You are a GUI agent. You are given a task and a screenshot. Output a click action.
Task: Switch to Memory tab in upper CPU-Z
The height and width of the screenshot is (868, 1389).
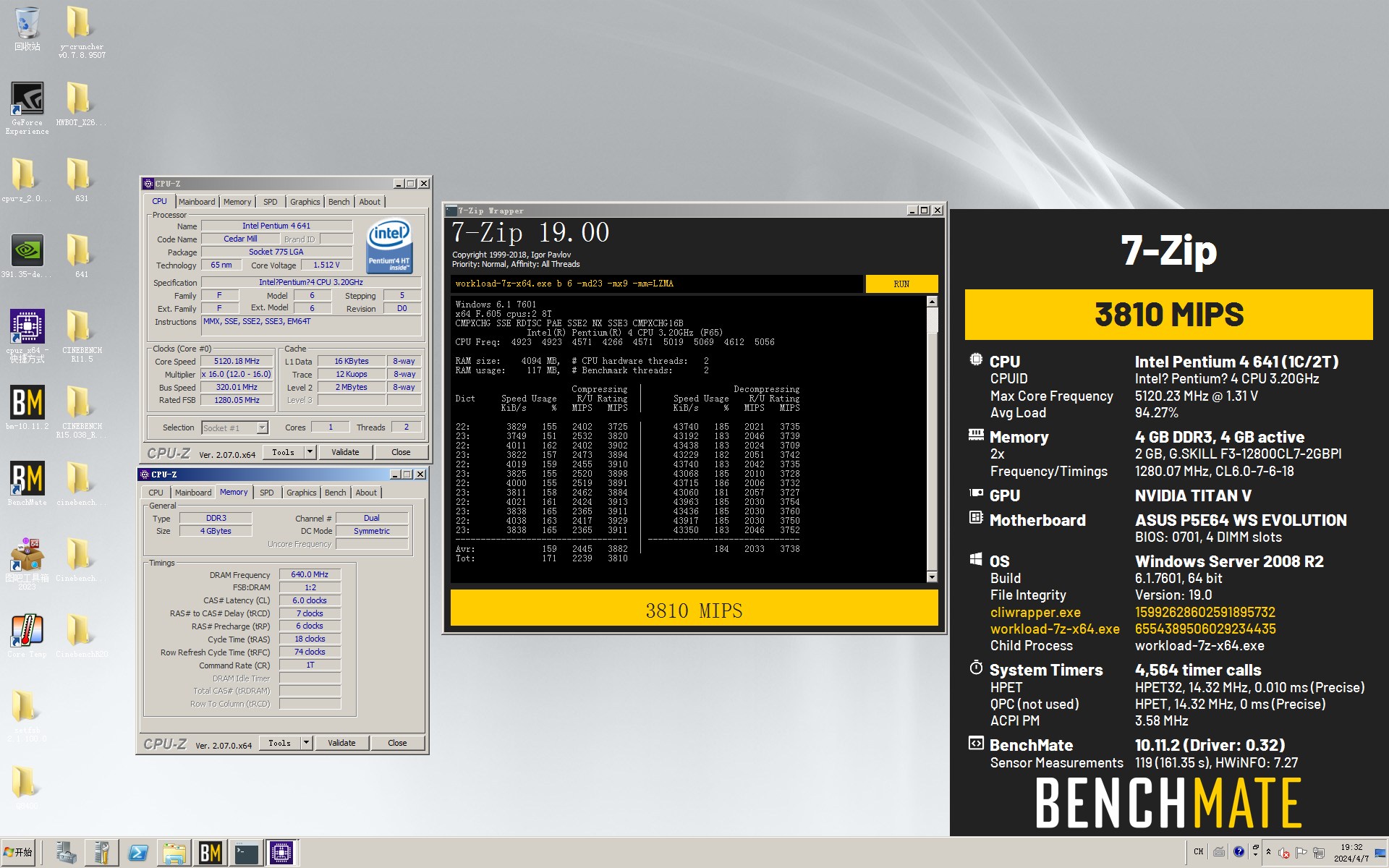[x=237, y=202]
